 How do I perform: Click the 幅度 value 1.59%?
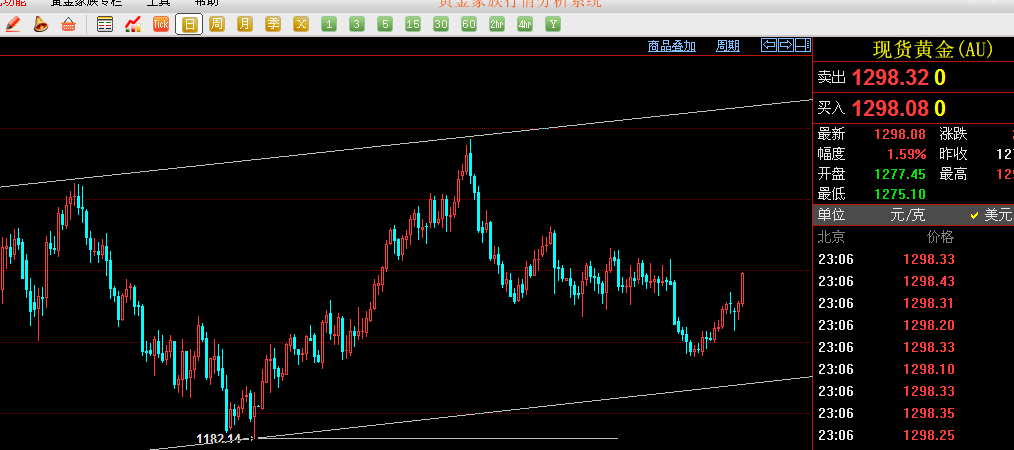pos(906,155)
